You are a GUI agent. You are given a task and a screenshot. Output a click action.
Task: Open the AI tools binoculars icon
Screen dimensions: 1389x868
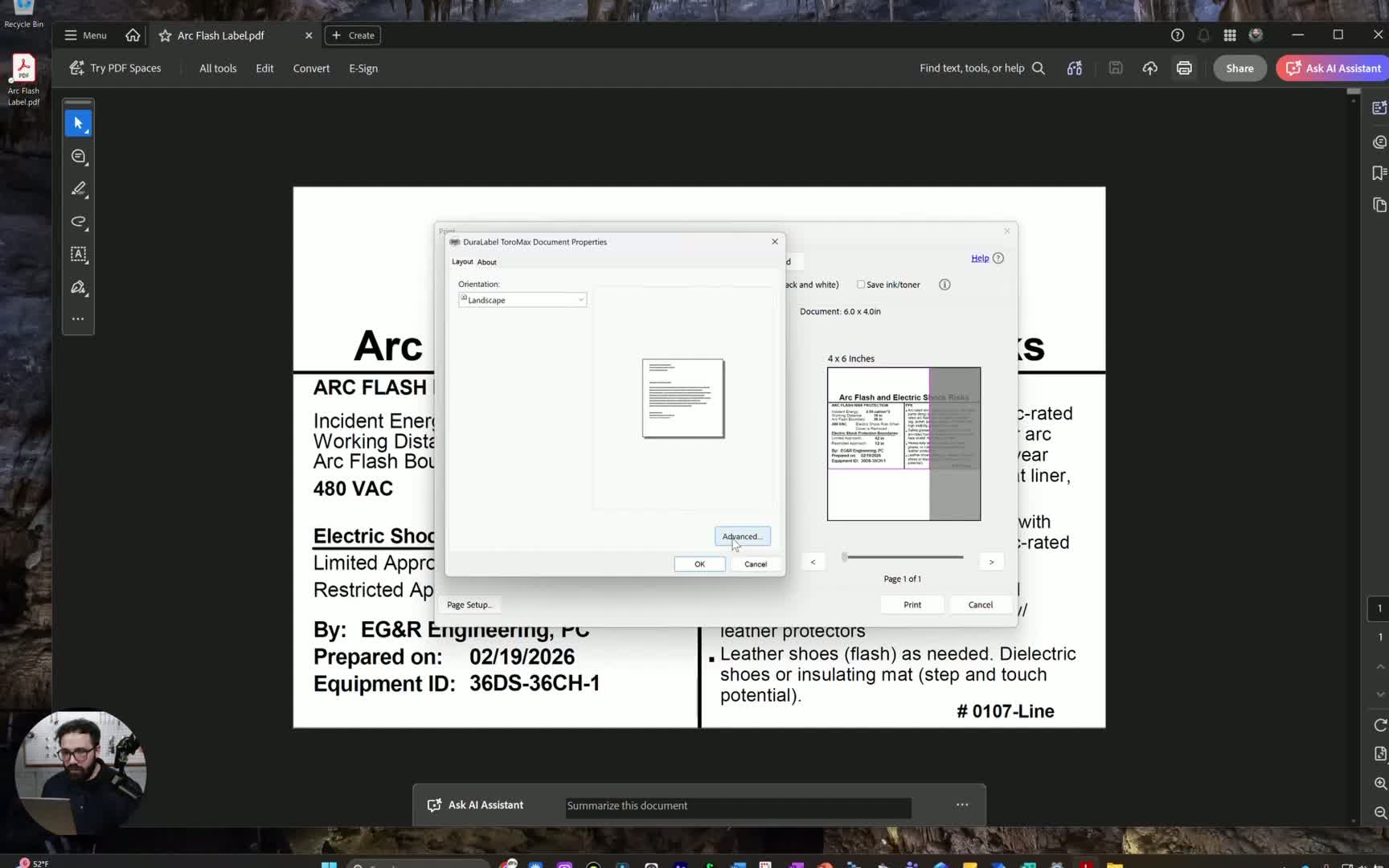(x=1075, y=68)
